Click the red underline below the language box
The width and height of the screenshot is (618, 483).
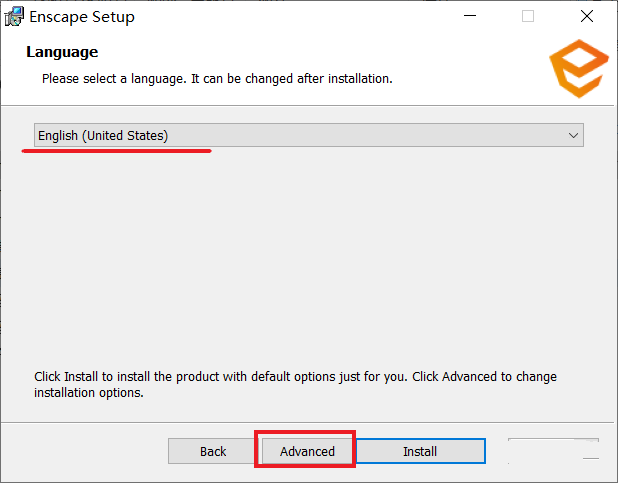tap(117, 151)
